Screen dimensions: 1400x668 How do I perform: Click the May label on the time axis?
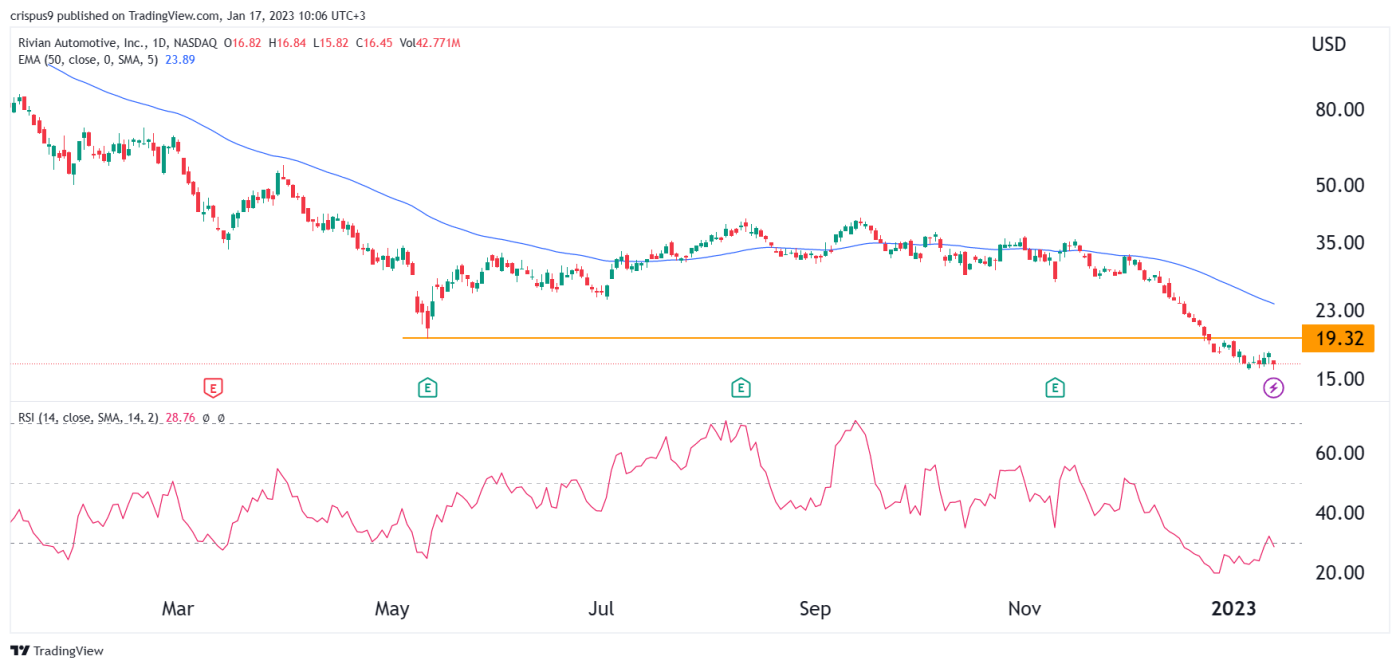391,608
